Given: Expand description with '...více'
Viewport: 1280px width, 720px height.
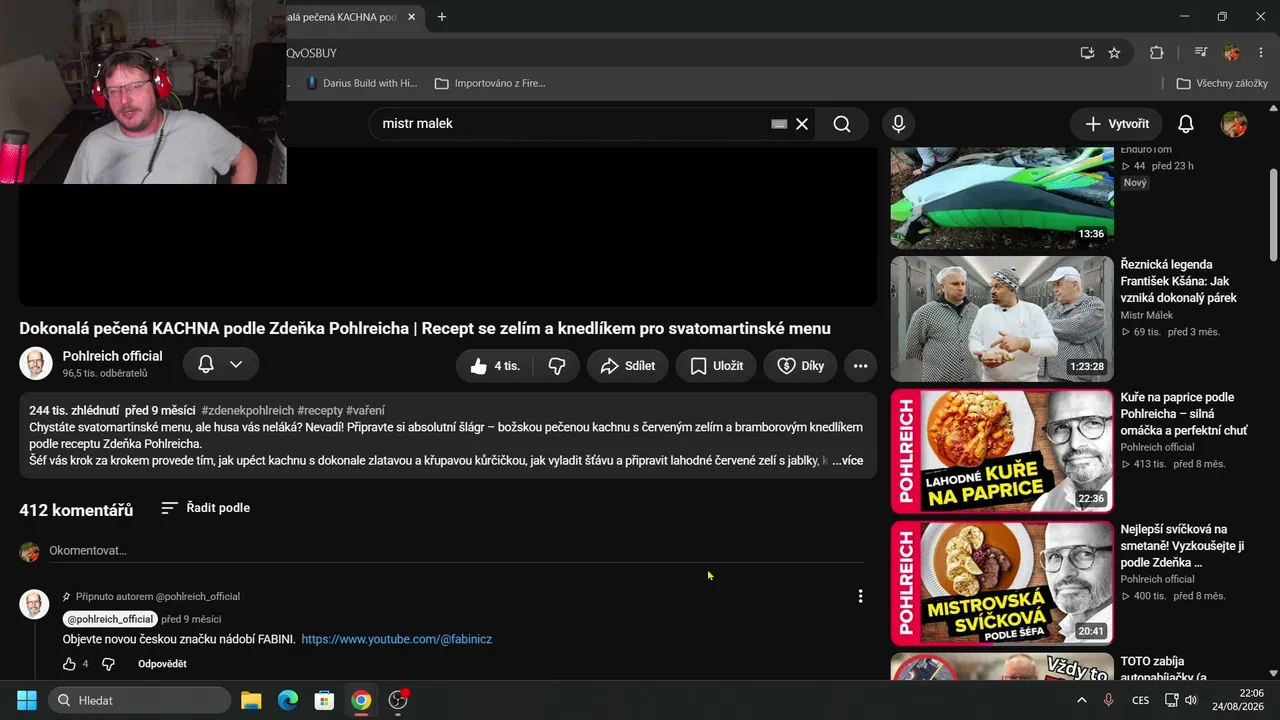Looking at the screenshot, I should [848, 461].
